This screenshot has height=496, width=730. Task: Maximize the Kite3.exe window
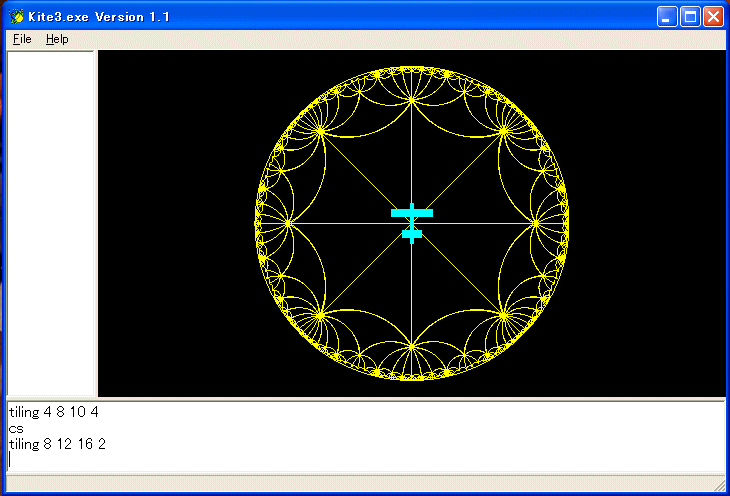pyautogui.click(x=690, y=17)
